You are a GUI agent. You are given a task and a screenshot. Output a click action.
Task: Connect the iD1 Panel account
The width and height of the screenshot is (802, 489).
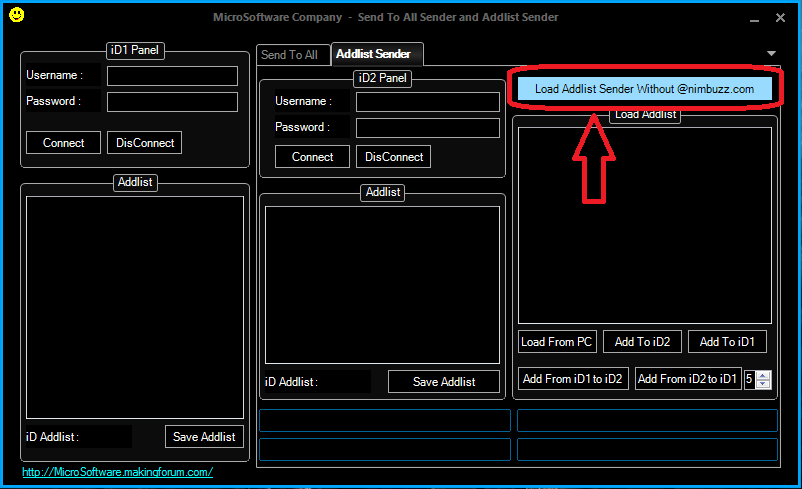coord(63,143)
